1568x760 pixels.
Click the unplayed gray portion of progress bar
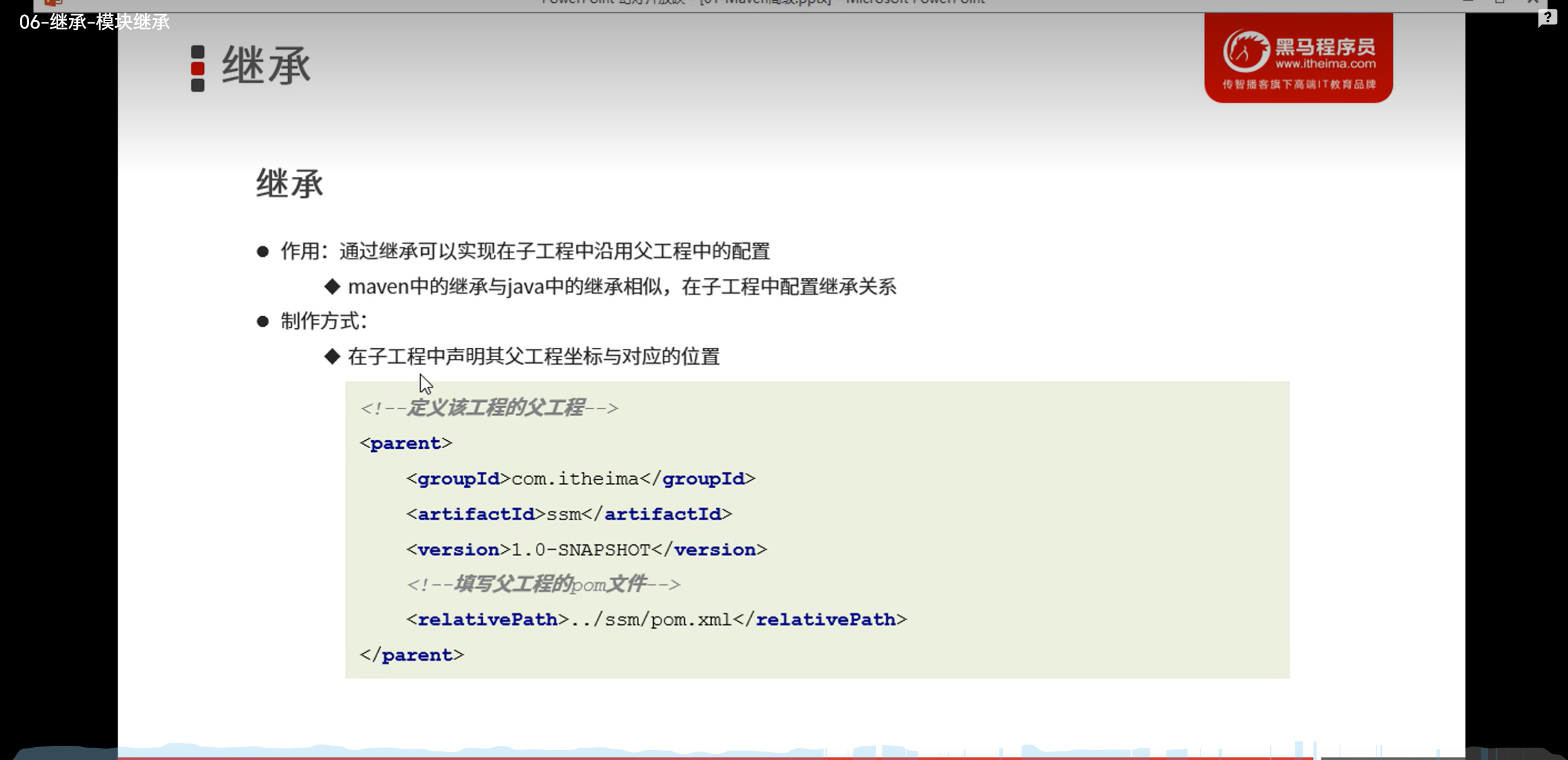1394,758
